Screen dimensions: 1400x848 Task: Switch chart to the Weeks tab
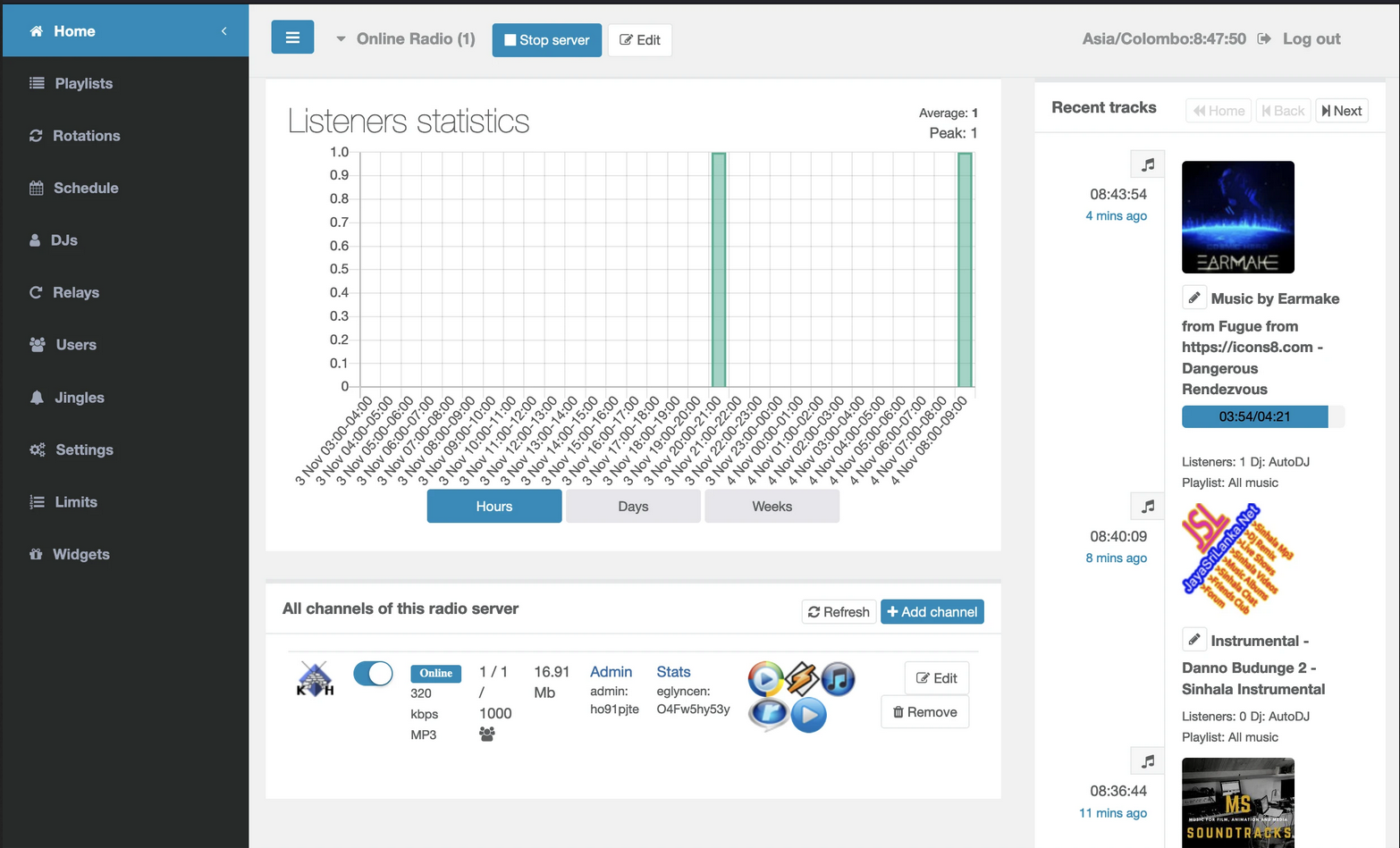[772, 507]
